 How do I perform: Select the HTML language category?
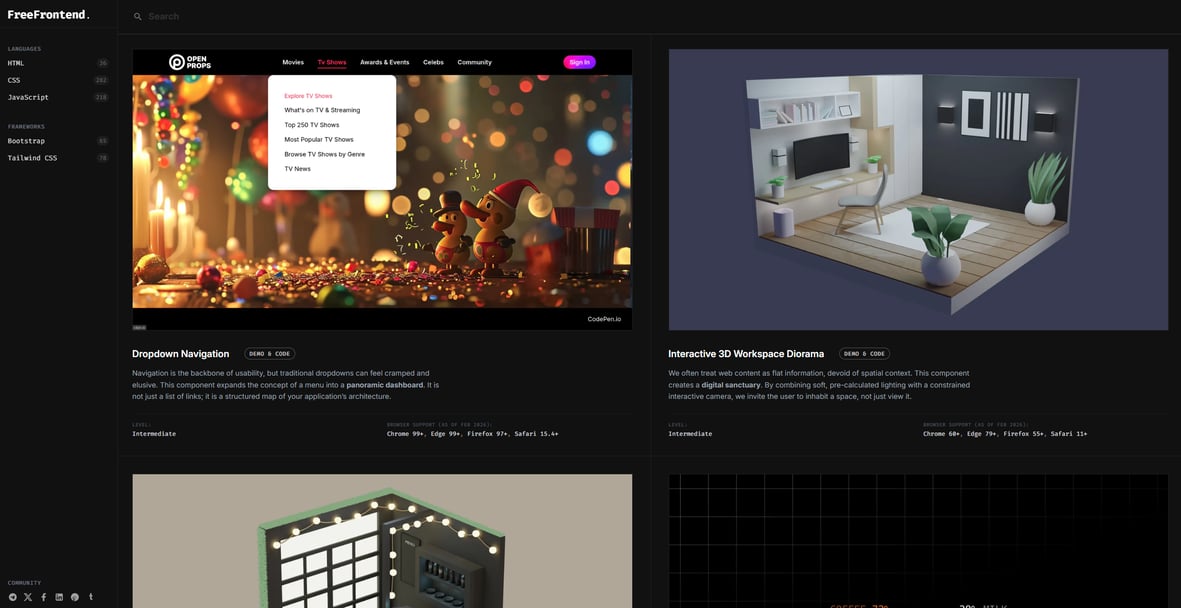(16, 63)
